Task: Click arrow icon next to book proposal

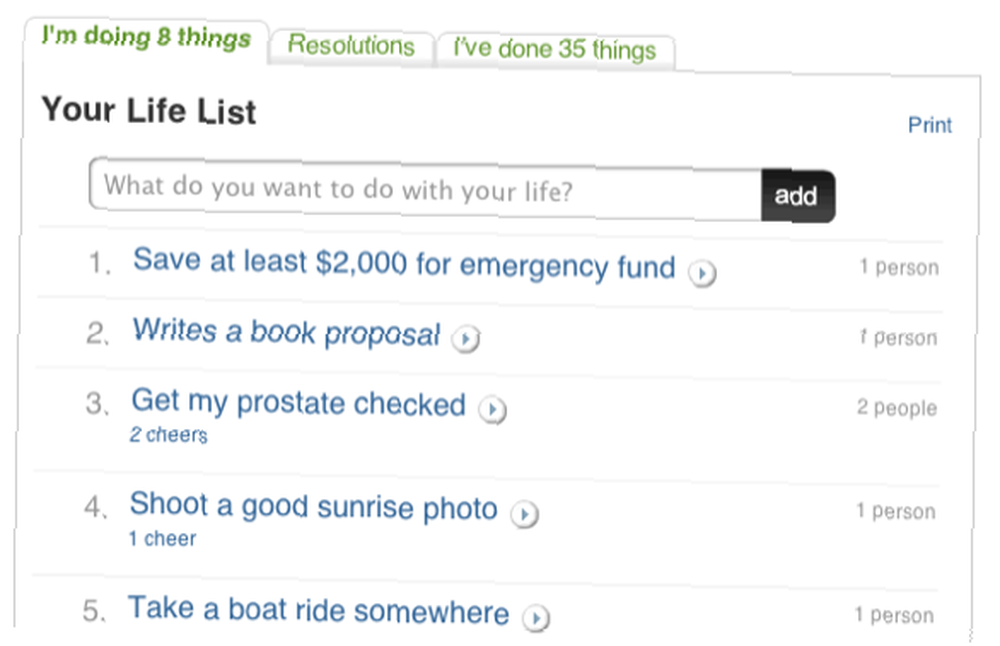Action: pos(466,339)
